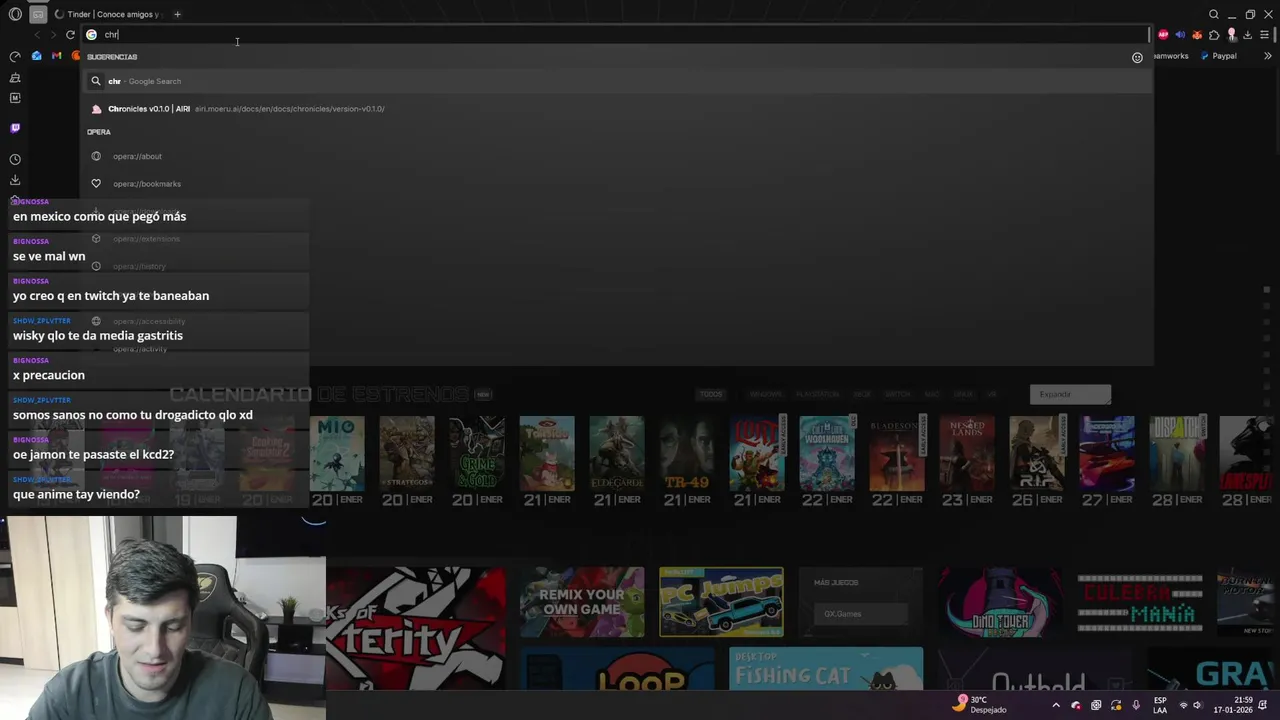This screenshot has height=720, width=1280.
Task: Open a new tab with plus button
Action: [177, 14]
